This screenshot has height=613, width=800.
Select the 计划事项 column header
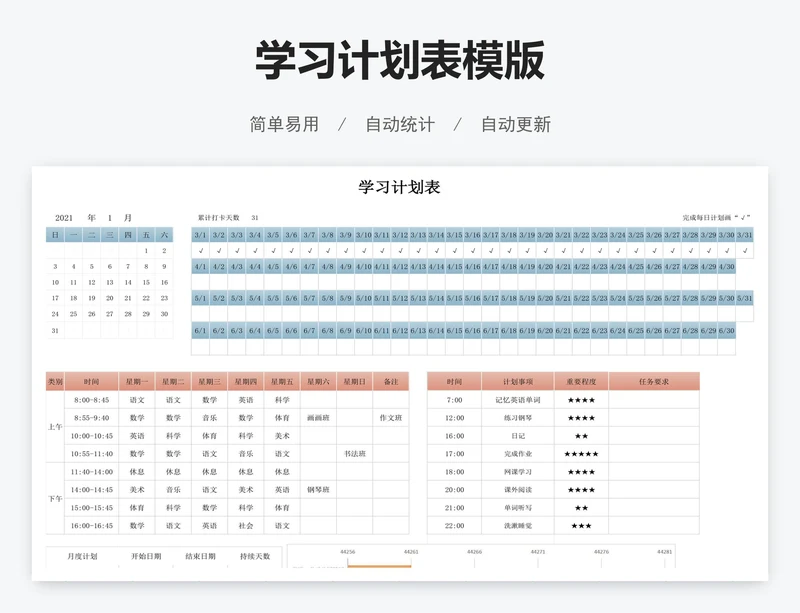point(518,381)
